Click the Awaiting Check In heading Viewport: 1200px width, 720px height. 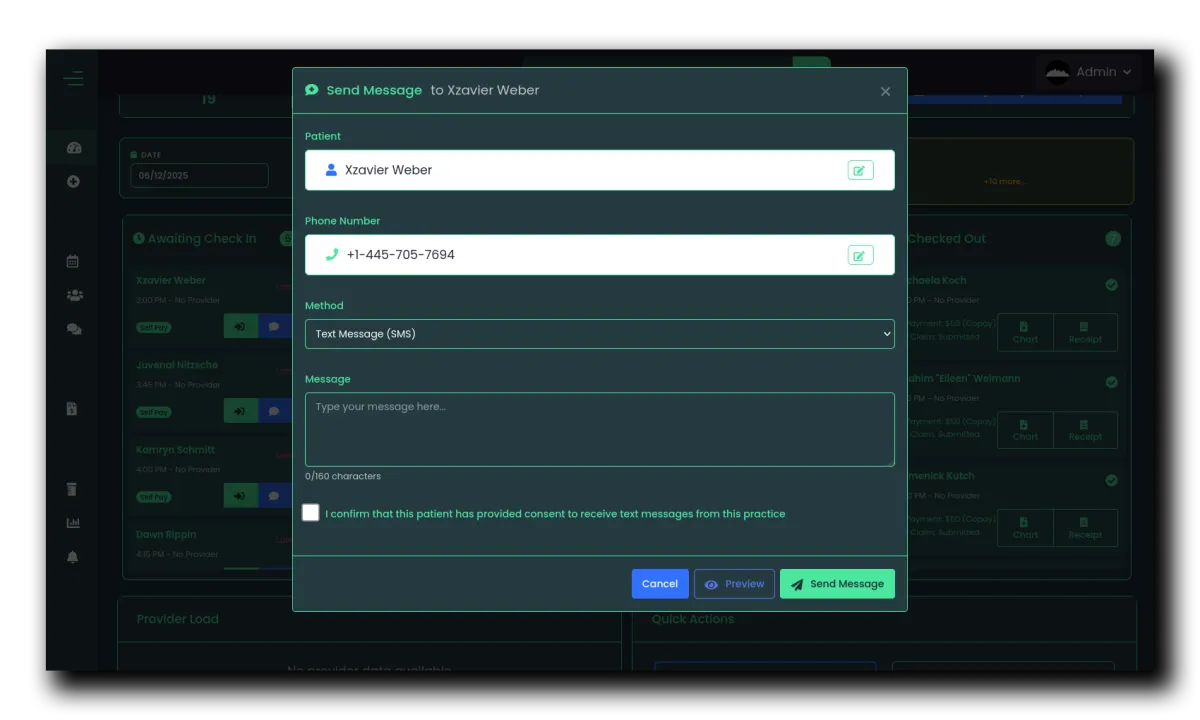[x=195, y=239]
